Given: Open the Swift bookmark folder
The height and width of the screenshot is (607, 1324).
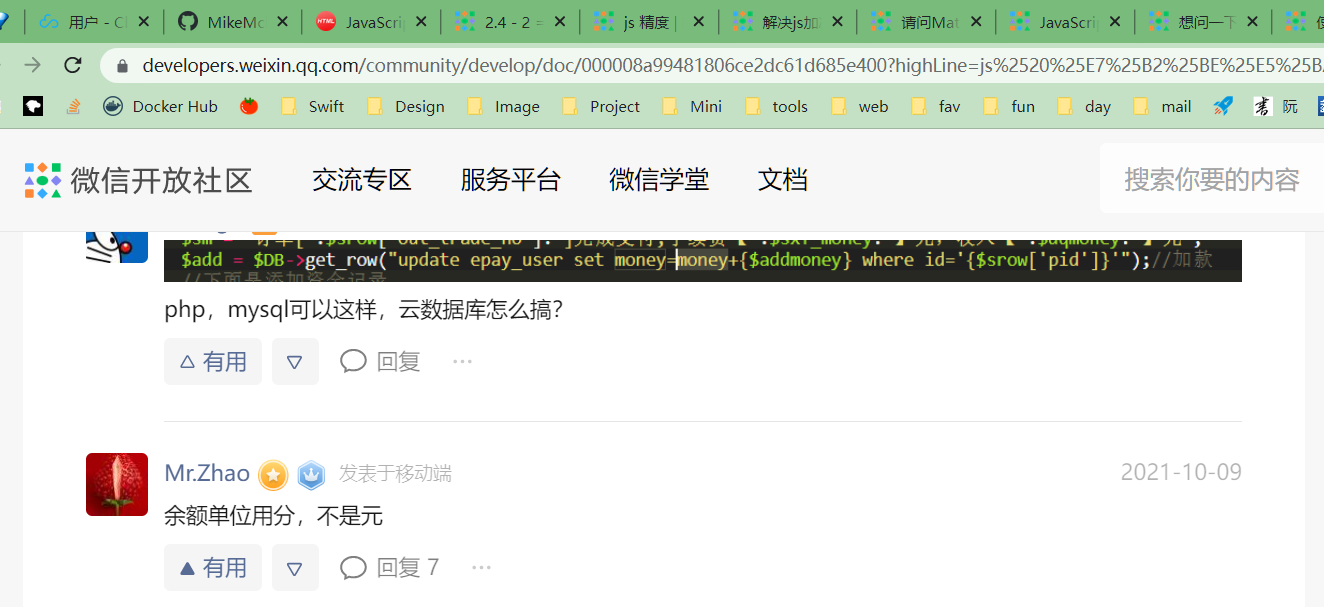Looking at the screenshot, I should coord(312,106).
